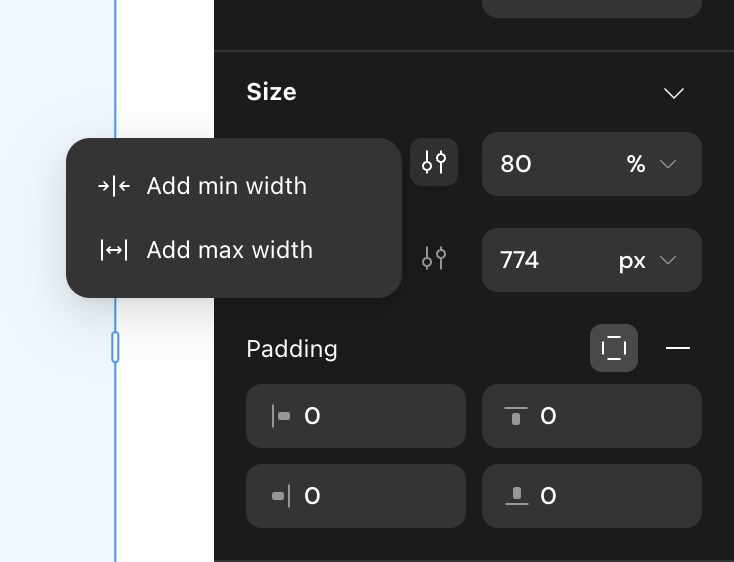Click the left padding icon
734x562 pixels.
(281, 416)
